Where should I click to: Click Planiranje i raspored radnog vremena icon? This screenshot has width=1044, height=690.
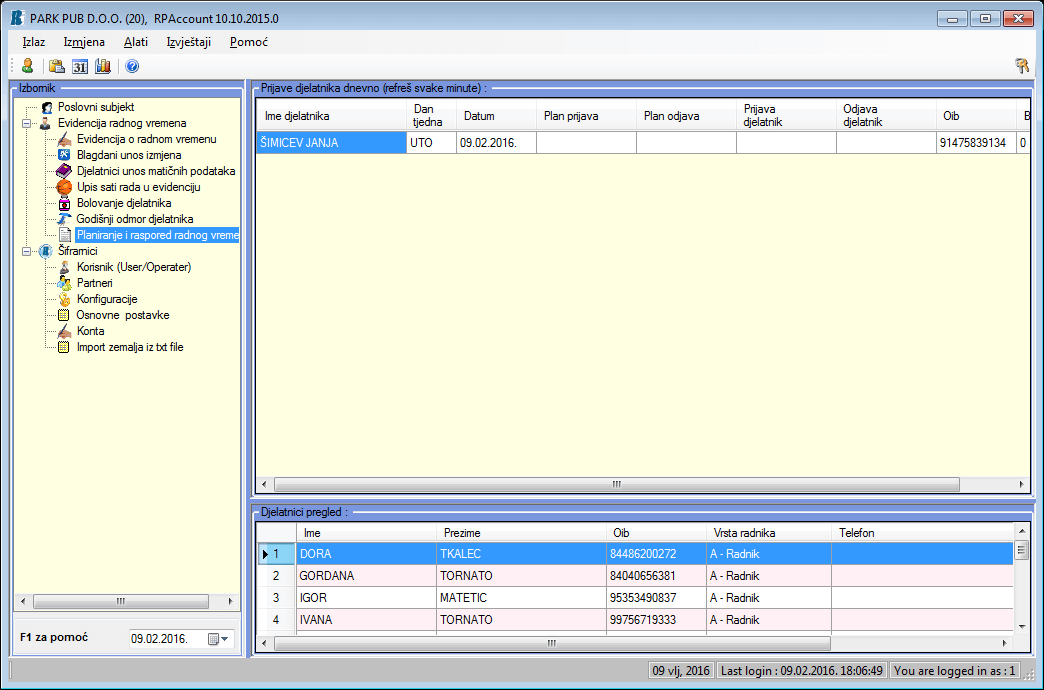click(x=65, y=235)
